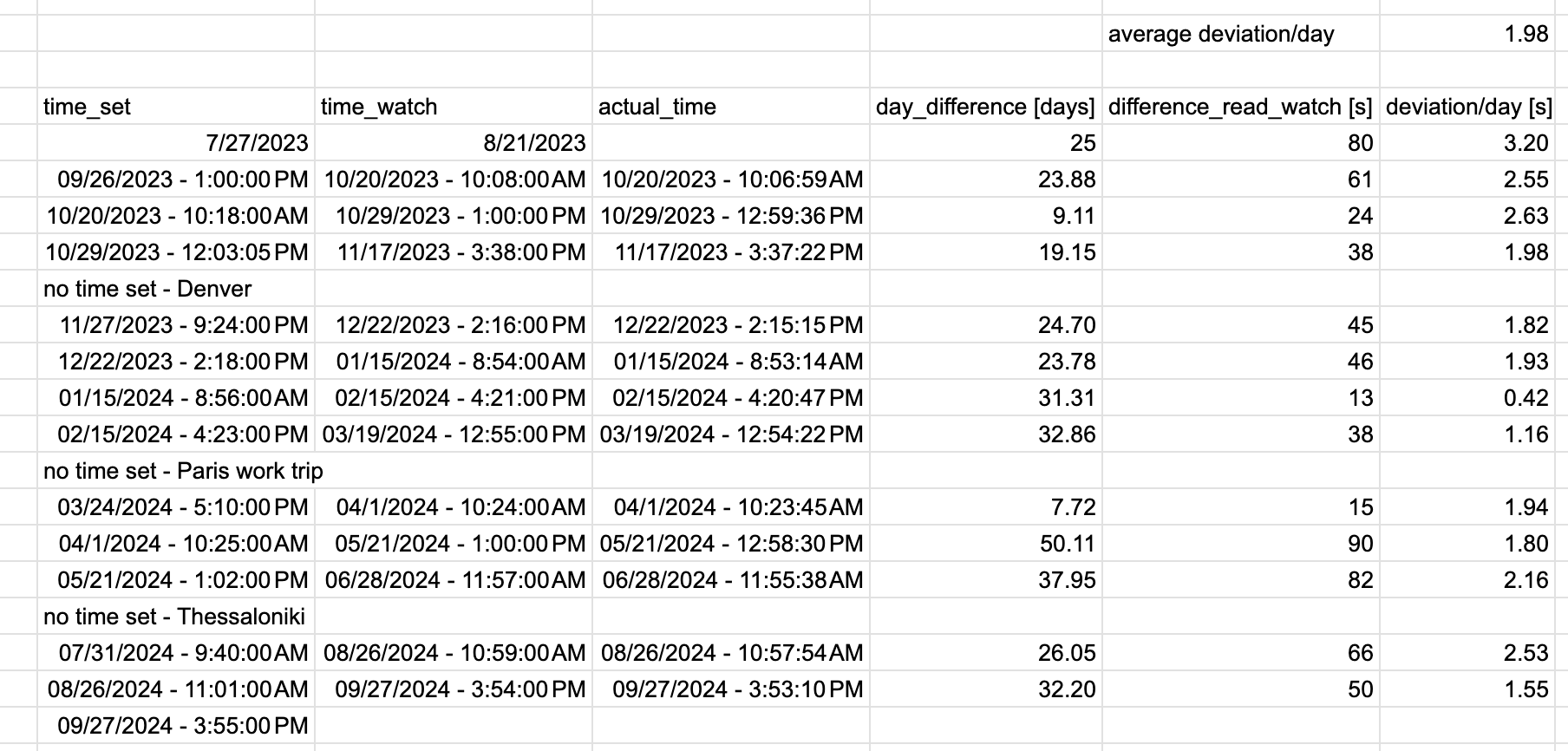Click the 'no time set - Paris work trip' cell
This screenshot has height=751, width=1568.
pos(176,471)
